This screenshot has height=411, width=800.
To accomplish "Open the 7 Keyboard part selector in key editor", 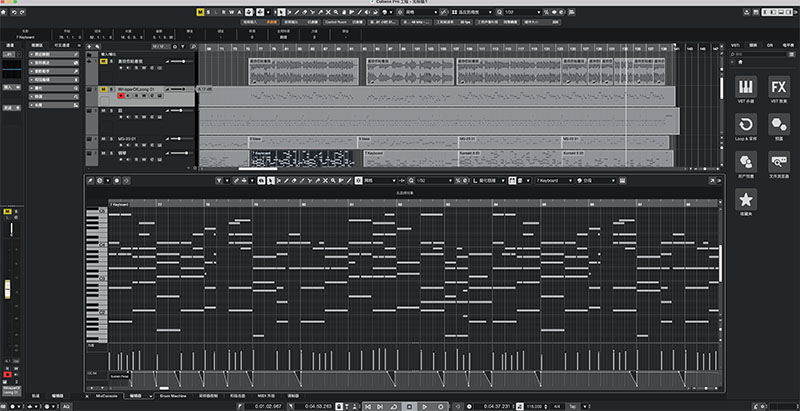I will [554, 181].
